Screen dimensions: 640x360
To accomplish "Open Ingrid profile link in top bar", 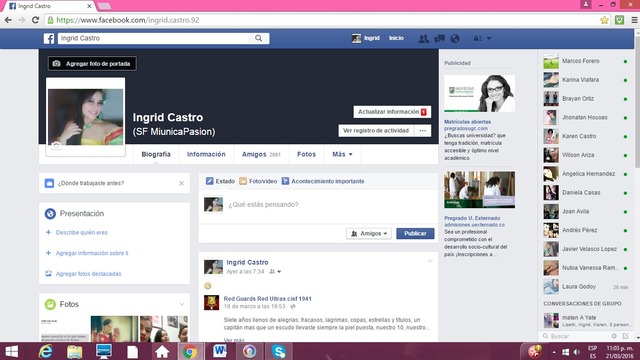I will 366,38.
